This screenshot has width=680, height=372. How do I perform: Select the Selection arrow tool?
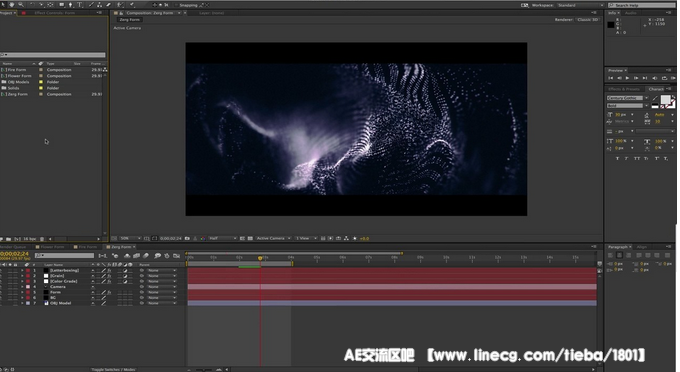click(2, 5)
